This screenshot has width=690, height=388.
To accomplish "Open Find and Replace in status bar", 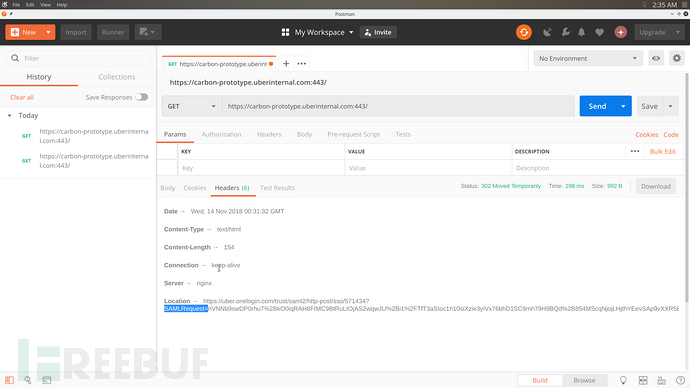I will click(28, 380).
